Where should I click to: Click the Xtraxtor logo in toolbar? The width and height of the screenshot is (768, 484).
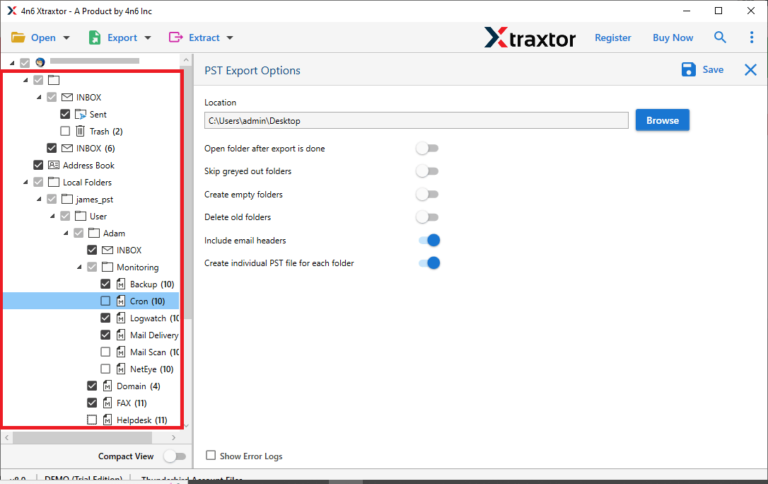(x=529, y=38)
